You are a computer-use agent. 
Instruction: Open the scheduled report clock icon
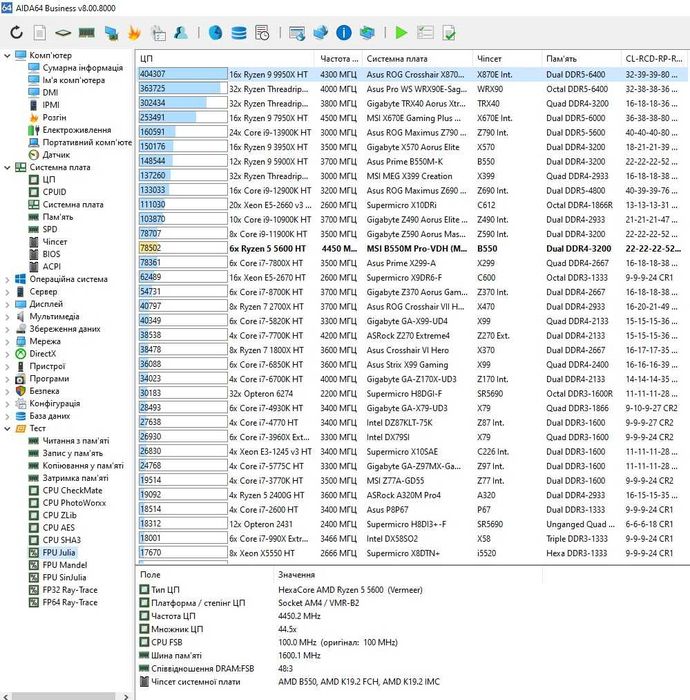click(x=262, y=33)
